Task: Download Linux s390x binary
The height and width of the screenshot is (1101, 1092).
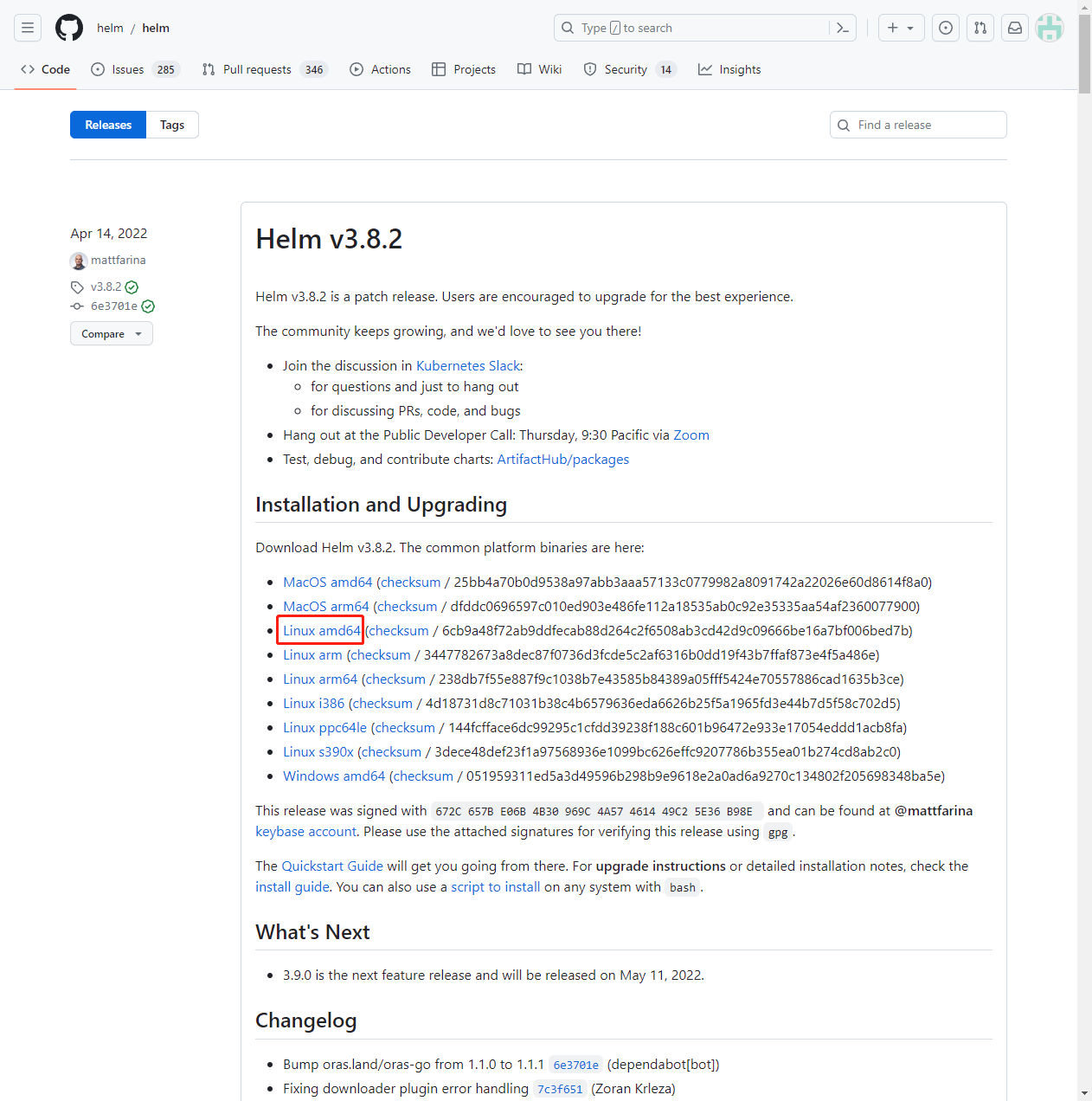Action: click(318, 752)
